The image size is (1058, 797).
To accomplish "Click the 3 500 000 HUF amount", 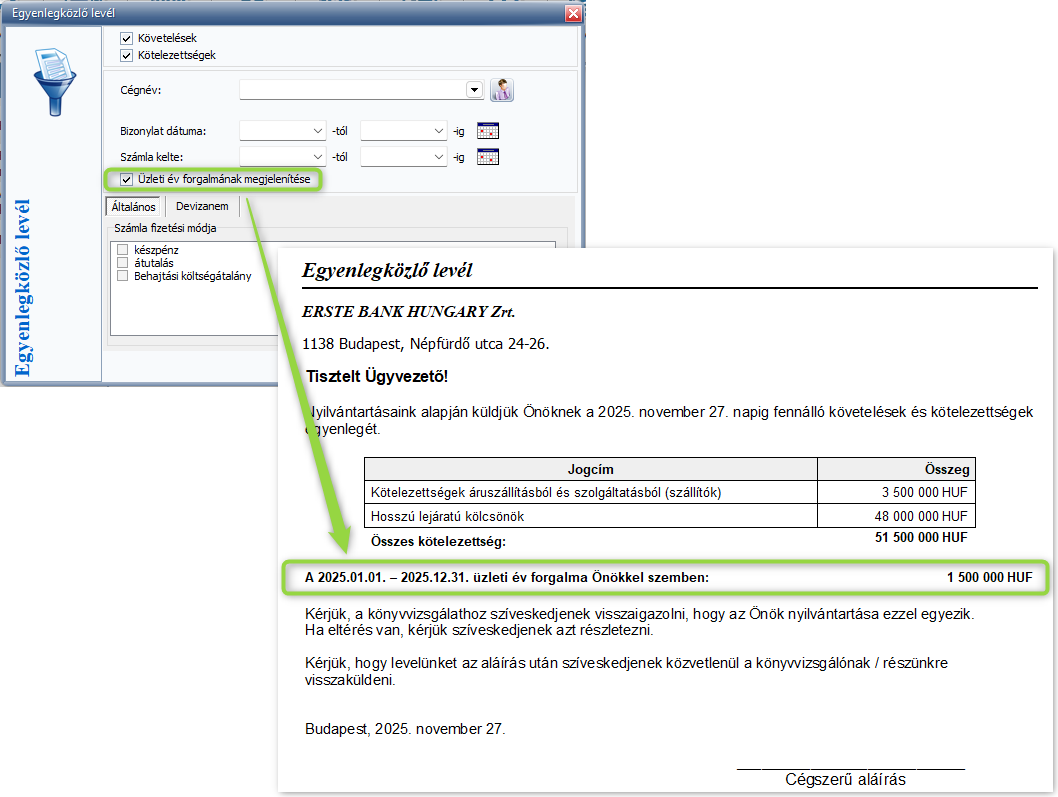I will click(x=924, y=493).
